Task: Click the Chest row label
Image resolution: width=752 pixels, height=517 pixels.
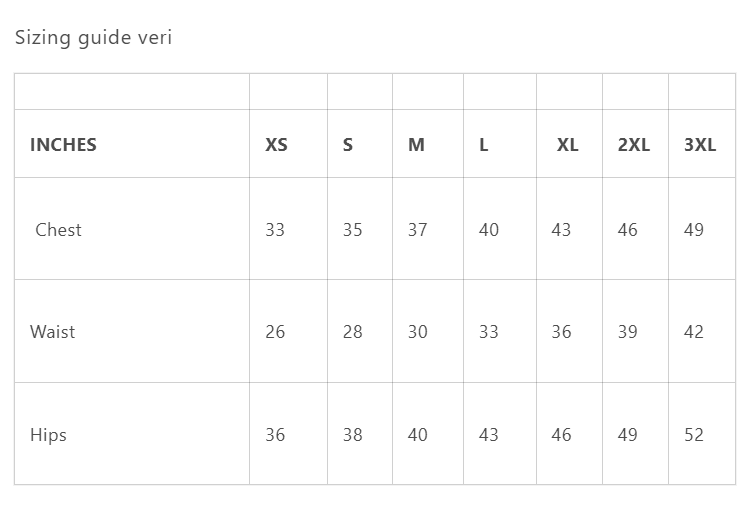Action: click(58, 230)
